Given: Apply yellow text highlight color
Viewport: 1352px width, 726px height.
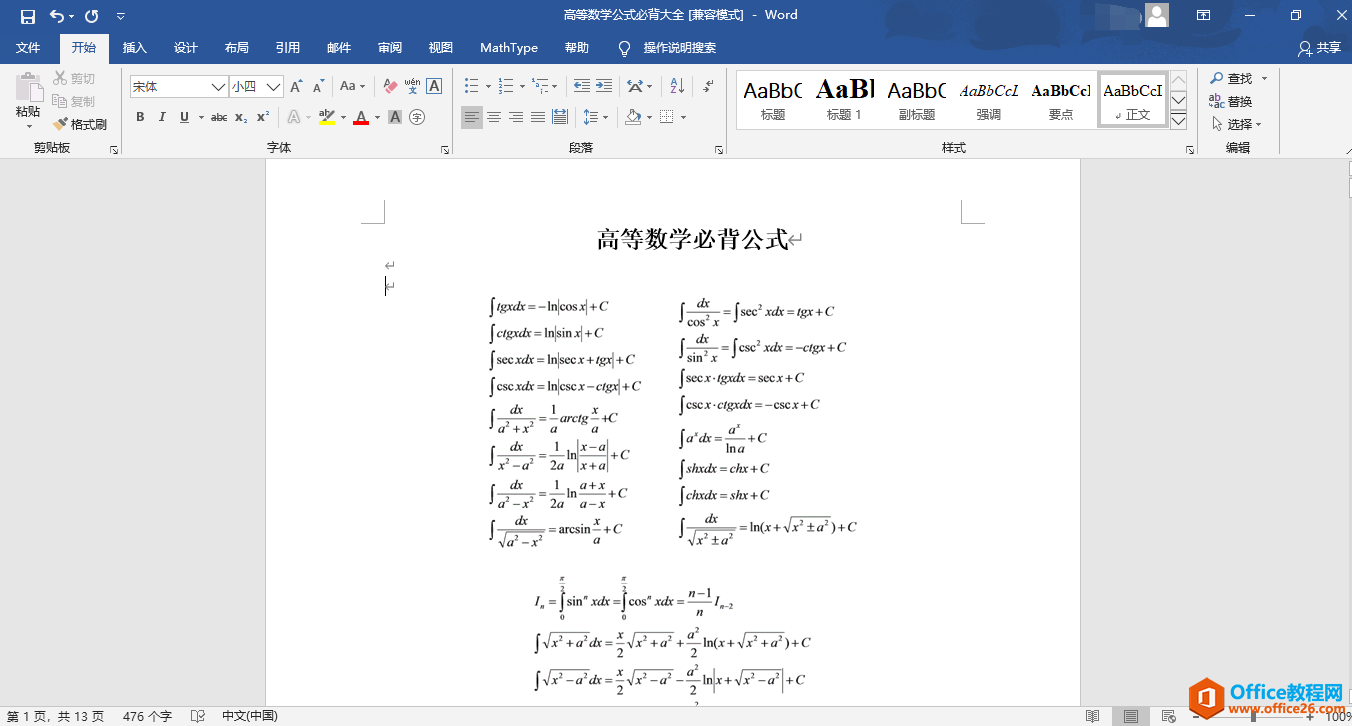Looking at the screenshot, I should (326, 117).
